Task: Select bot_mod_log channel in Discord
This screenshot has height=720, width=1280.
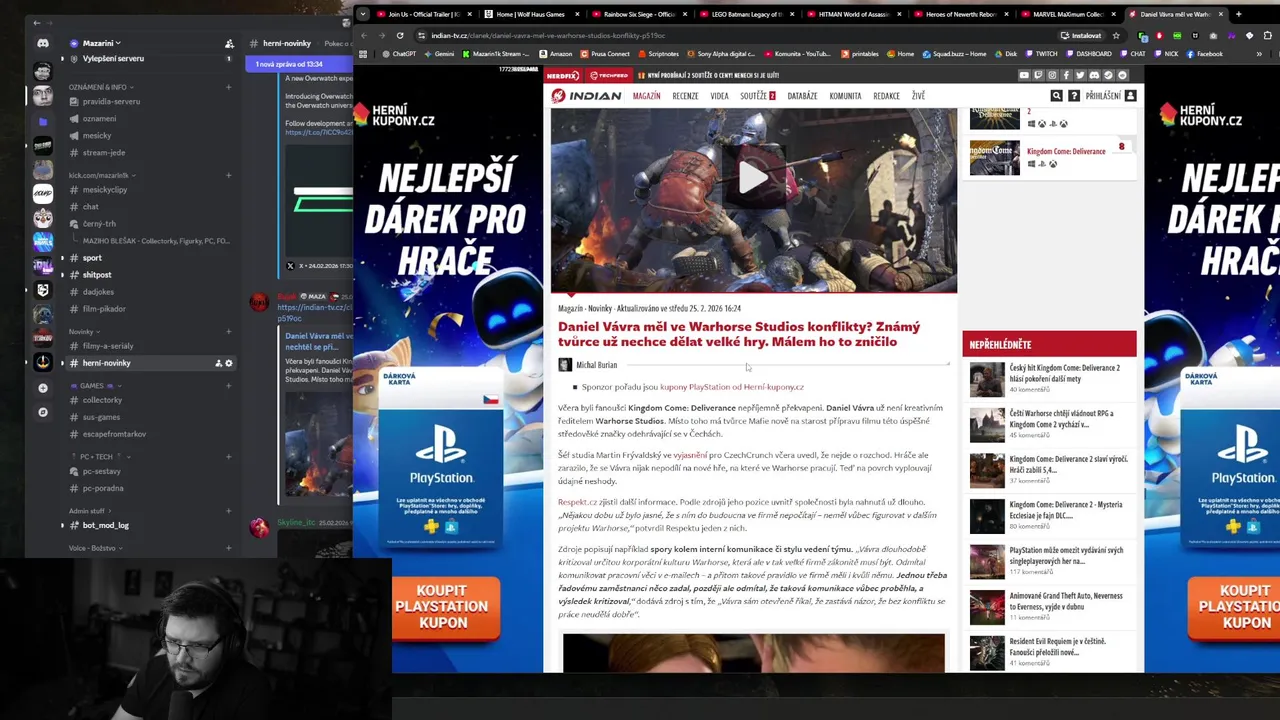Action: (150, 525)
